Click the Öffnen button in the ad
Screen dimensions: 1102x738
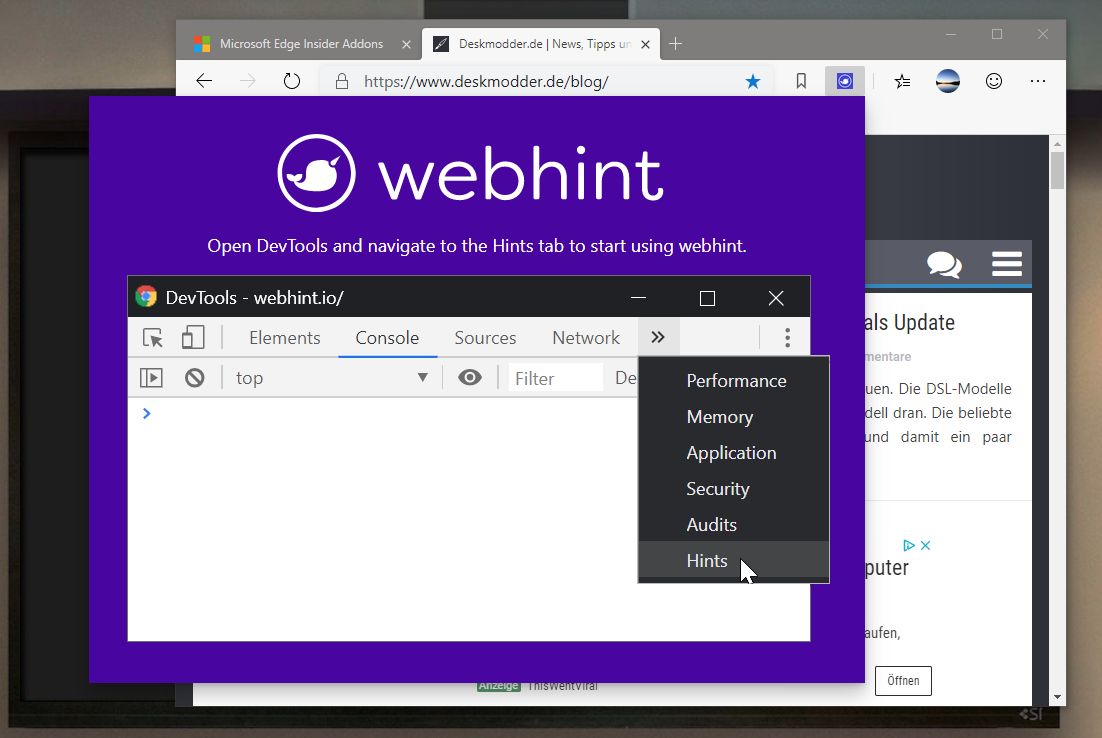pyautogui.click(x=902, y=681)
